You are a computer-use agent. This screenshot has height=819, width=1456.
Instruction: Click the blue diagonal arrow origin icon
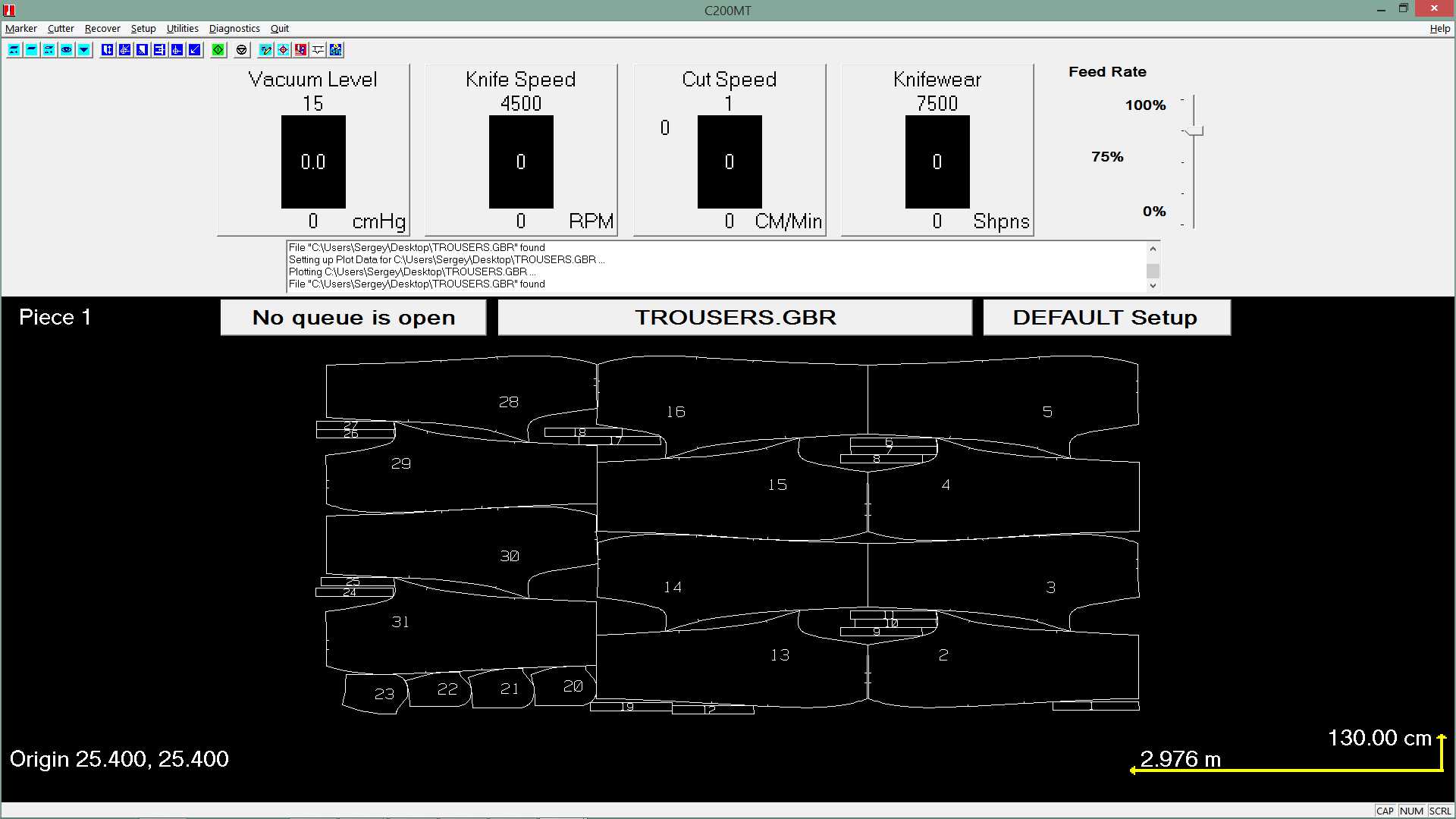pos(195,49)
